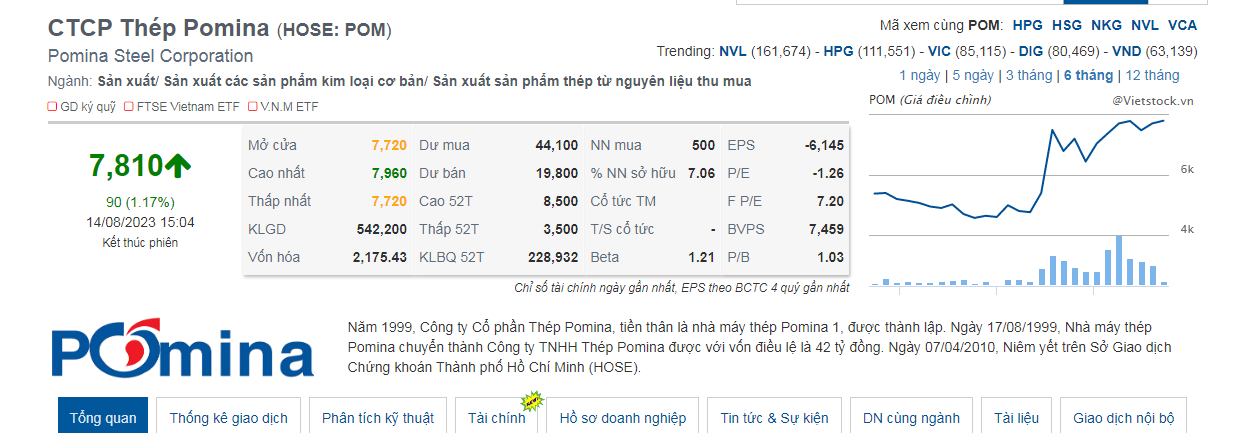Image resolution: width=1255 pixels, height=433 pixels.
Task: Toggle the FTSE Vietnam ETF checkbox
Action: 129,106
